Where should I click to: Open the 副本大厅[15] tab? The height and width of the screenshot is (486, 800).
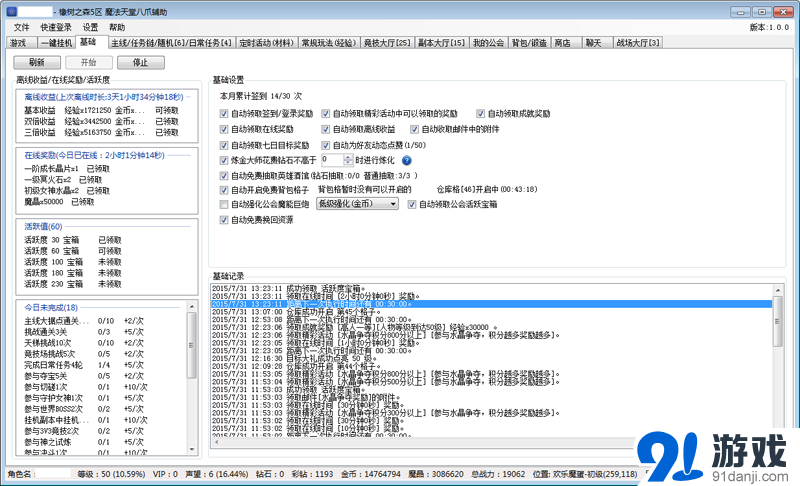442,43
